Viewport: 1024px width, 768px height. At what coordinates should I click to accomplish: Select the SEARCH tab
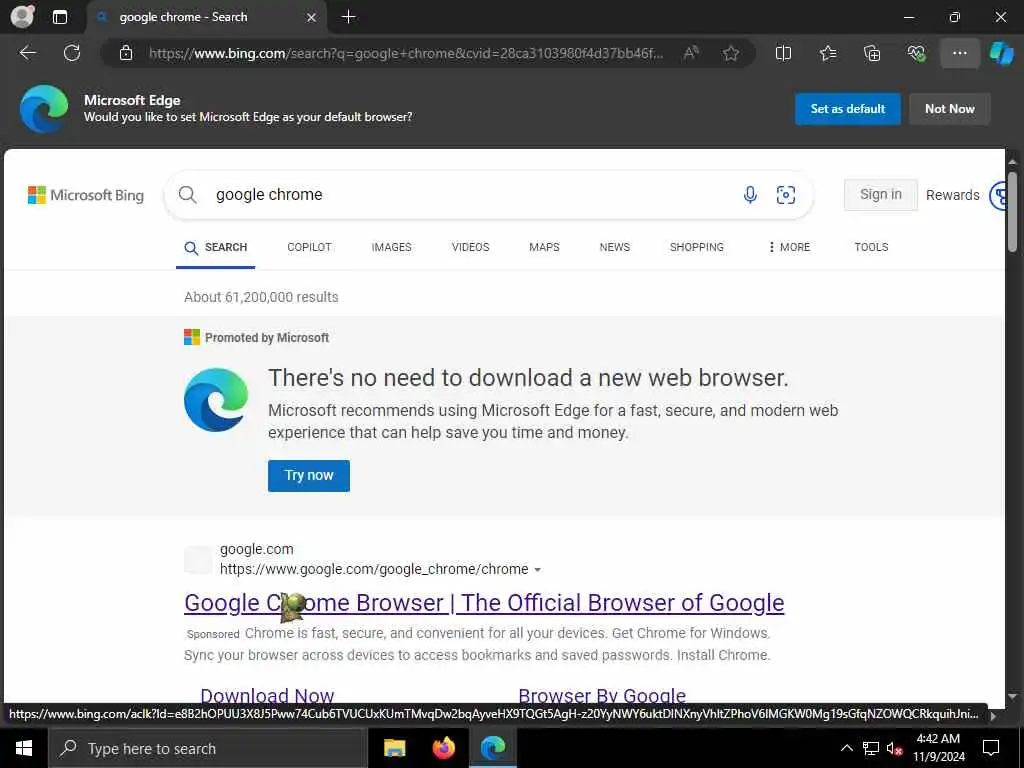(216, 248)
